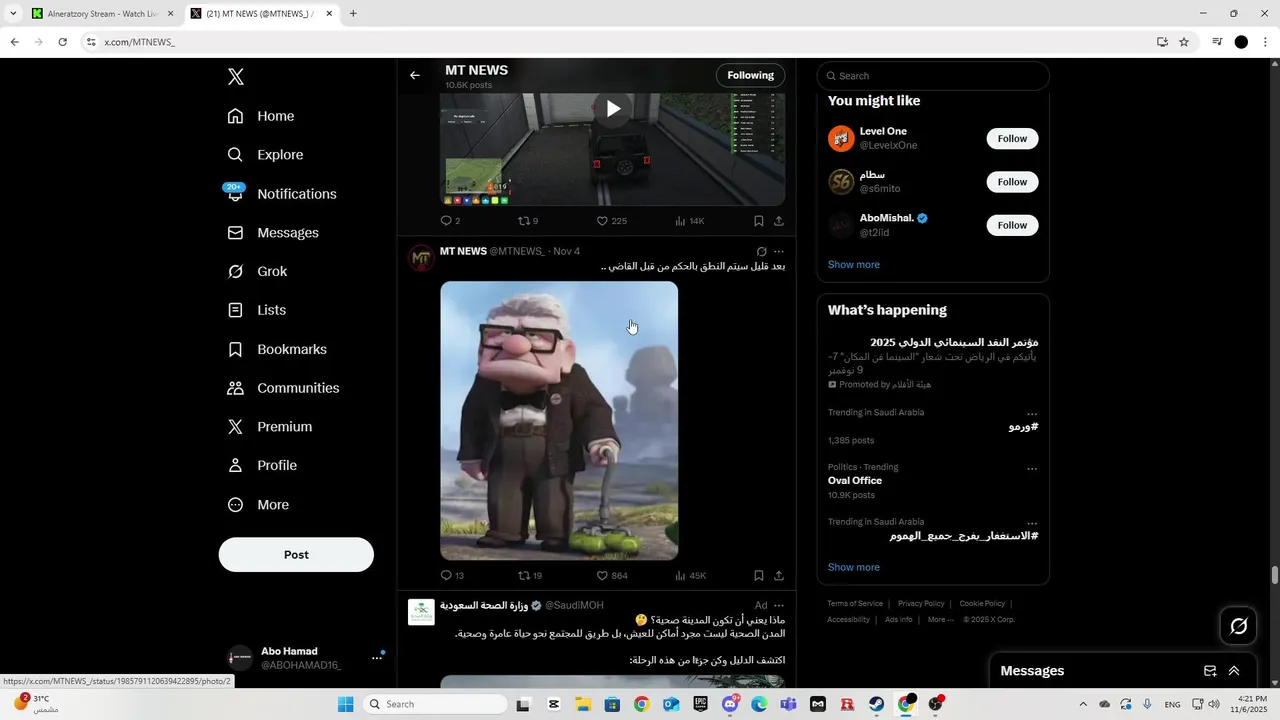Click the X logo in sidebar
The image size is (1280, 720).
click(236, 77)
